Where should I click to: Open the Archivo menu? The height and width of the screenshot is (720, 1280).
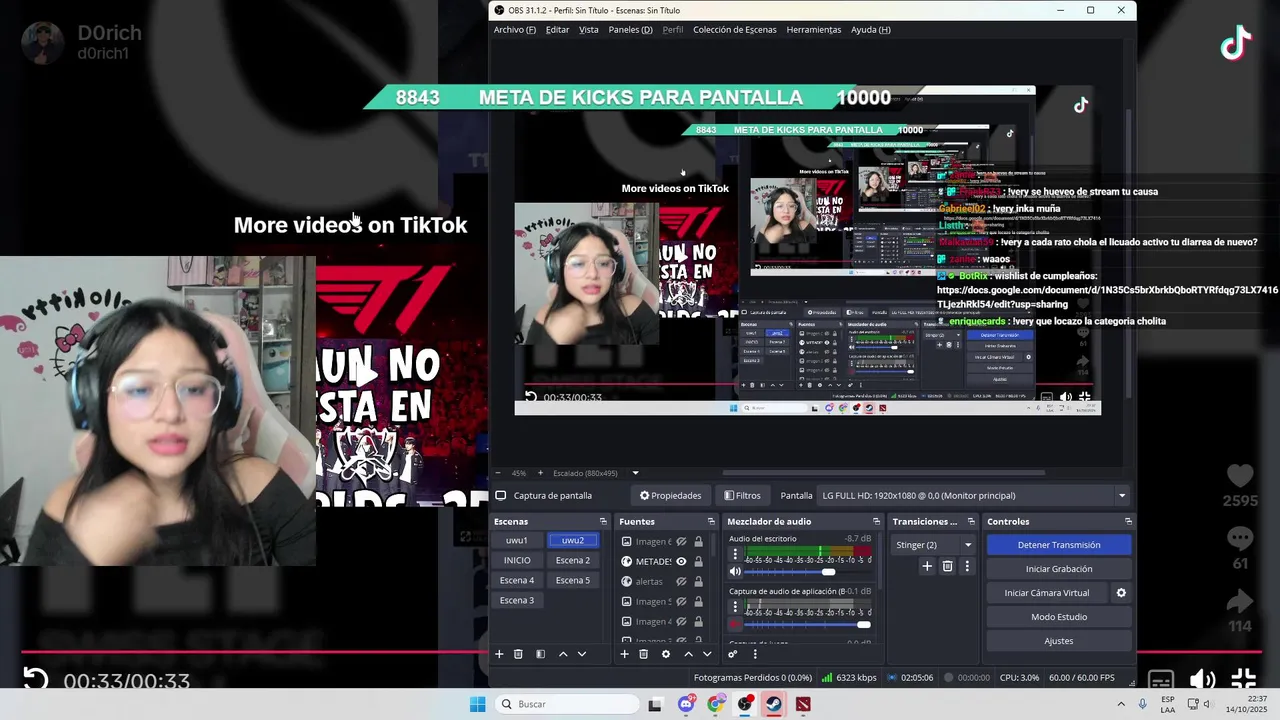515,30
